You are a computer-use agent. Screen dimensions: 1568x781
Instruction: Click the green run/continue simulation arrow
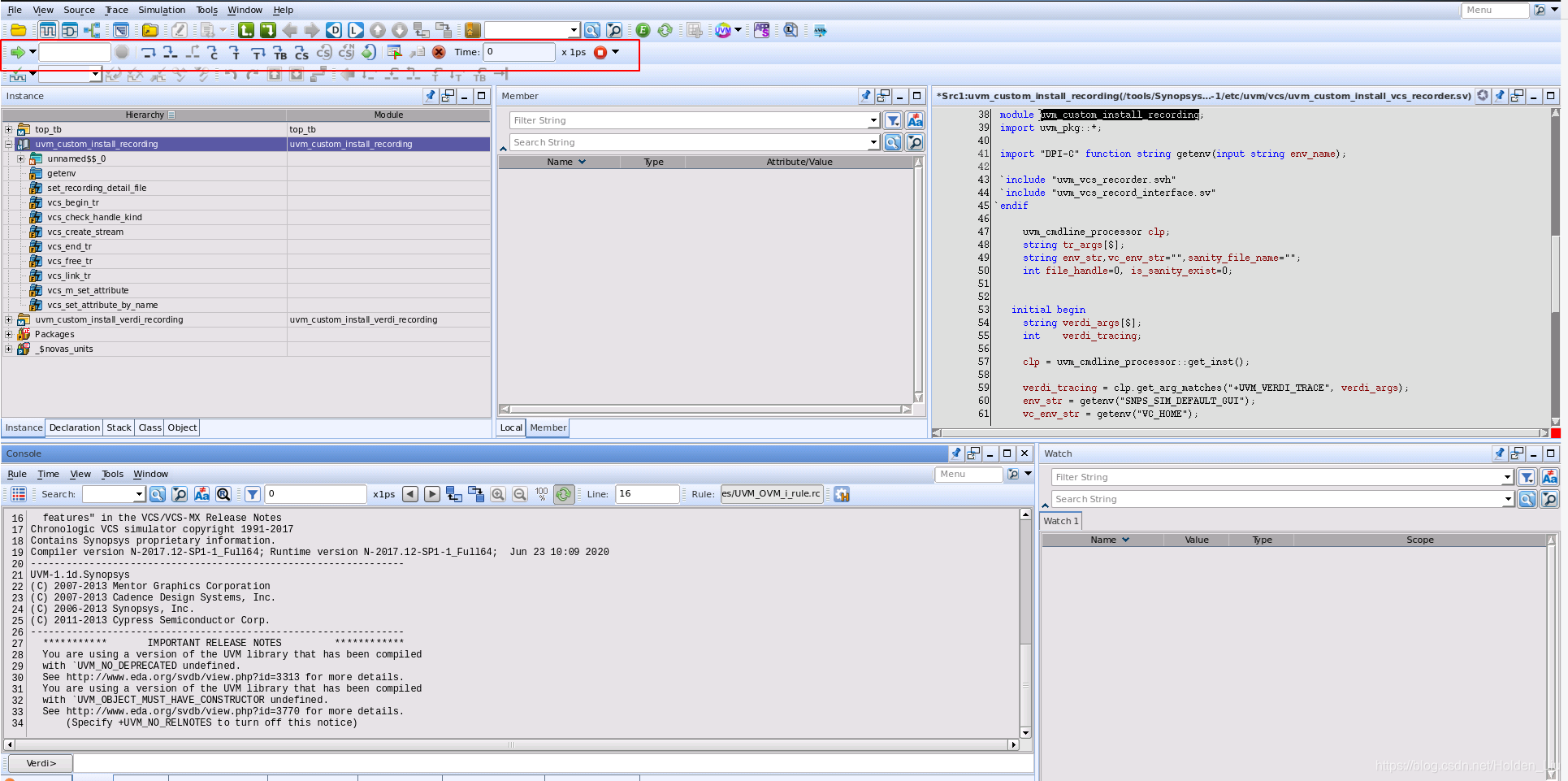click(17, 52)
